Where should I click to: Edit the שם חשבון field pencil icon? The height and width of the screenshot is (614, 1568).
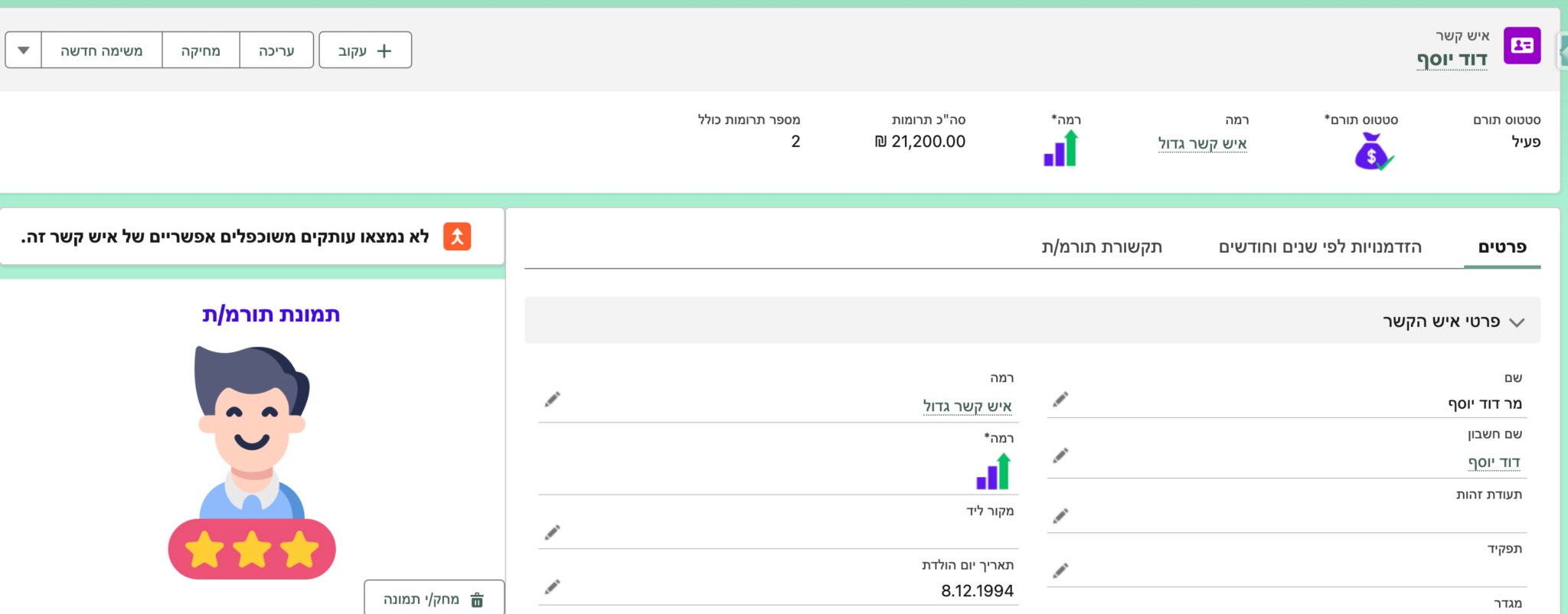pyautogui.click(x=1060, y=456)
